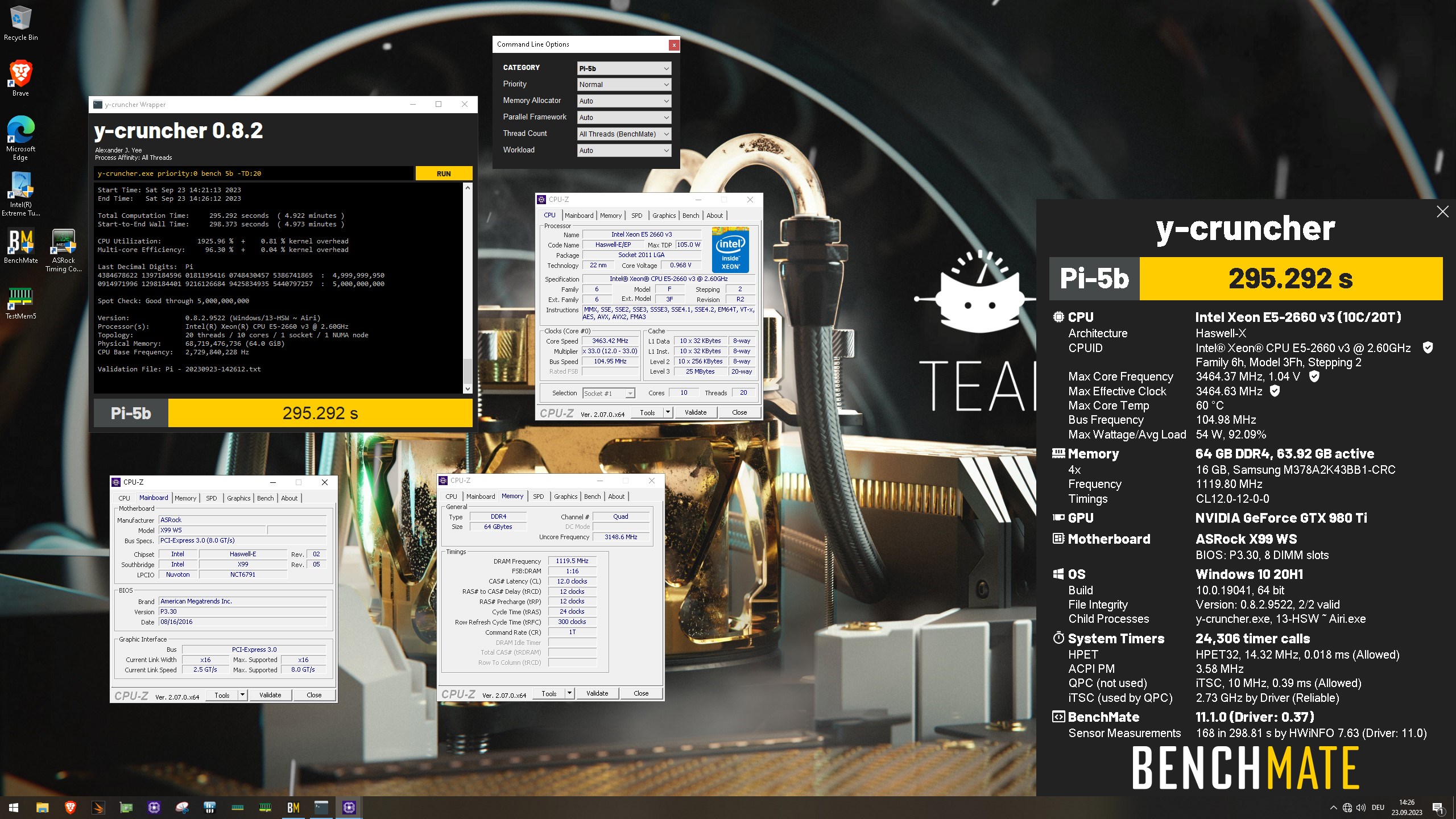The width and height of the screenshot is (1456, 819).
Task: Open the Memory Allocator dropdown
Action: click(x=624, y=101)
